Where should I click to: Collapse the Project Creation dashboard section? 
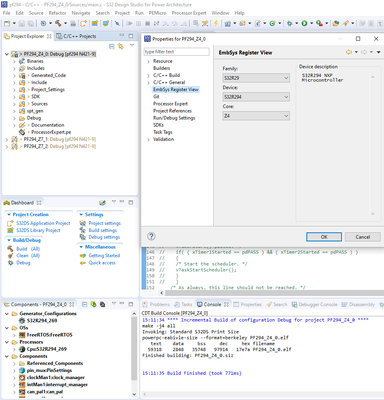[x=9, y=214]
